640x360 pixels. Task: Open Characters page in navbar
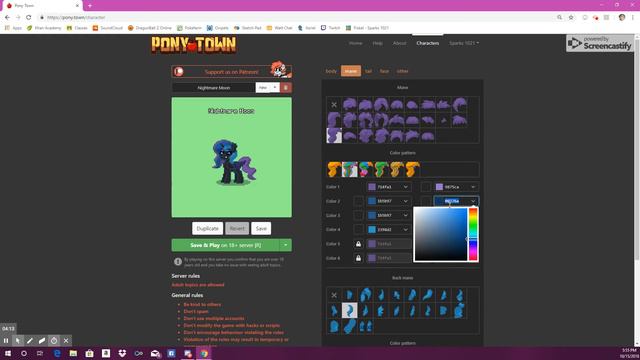click(428, 43)
